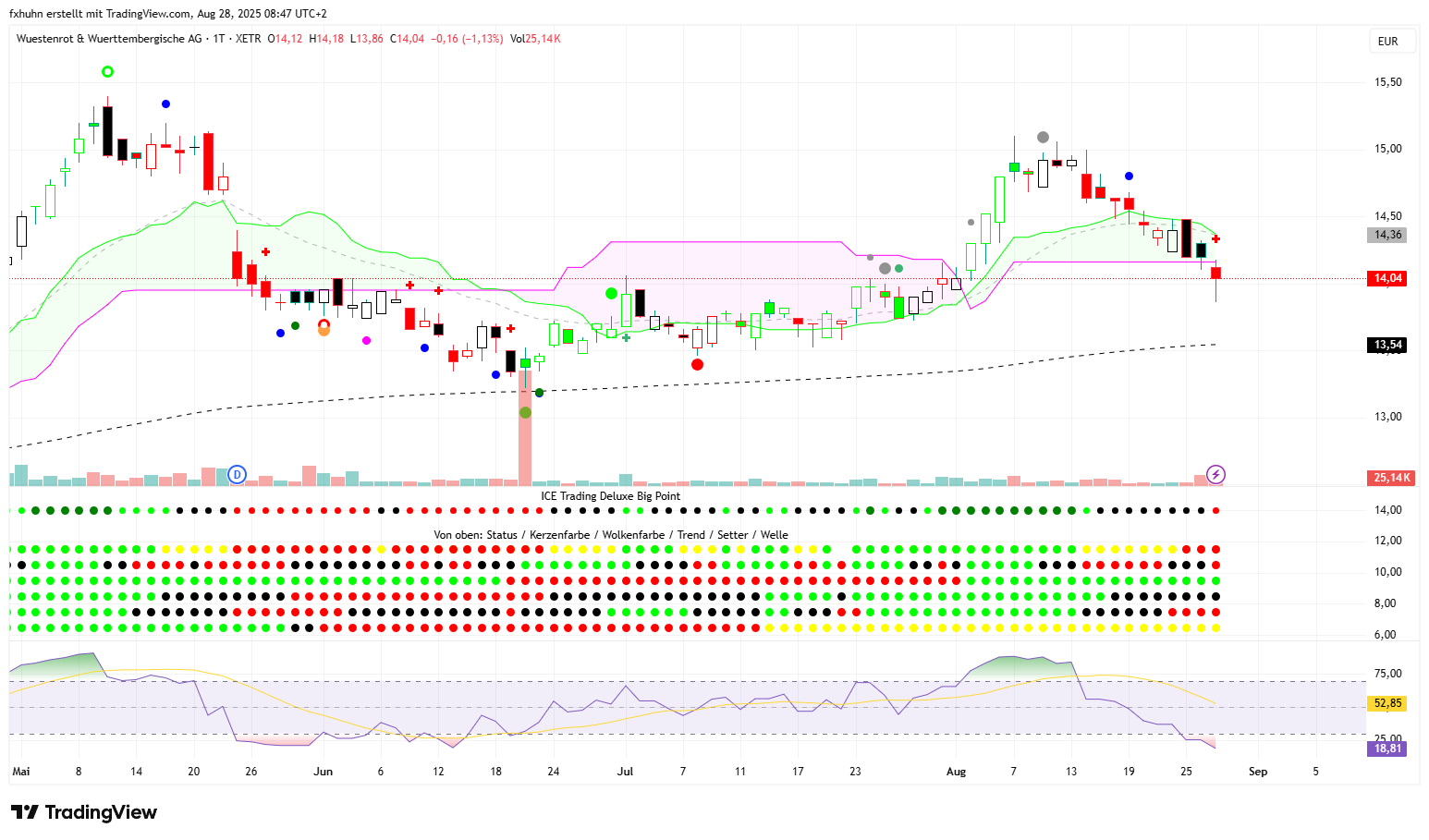Click the TradingView logo at bottom
1429x840 pixels.
(x=84, y=812)
